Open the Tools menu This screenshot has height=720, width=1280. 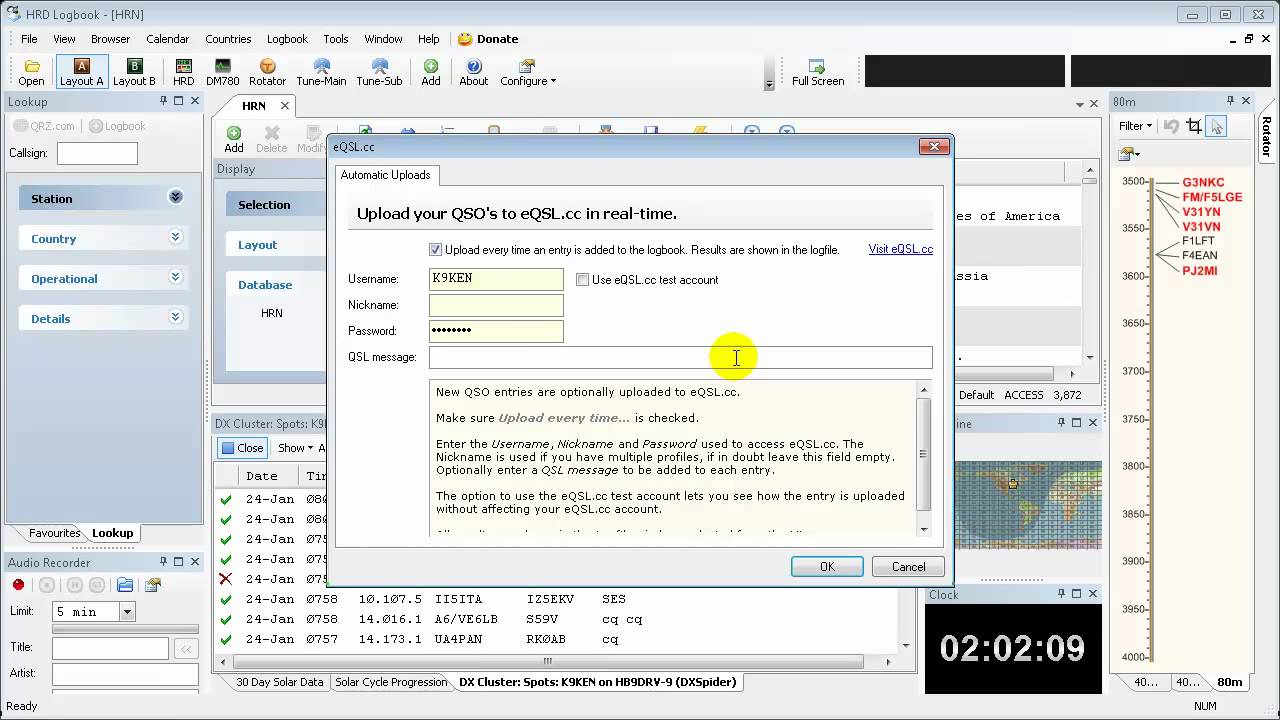(336, 39)
